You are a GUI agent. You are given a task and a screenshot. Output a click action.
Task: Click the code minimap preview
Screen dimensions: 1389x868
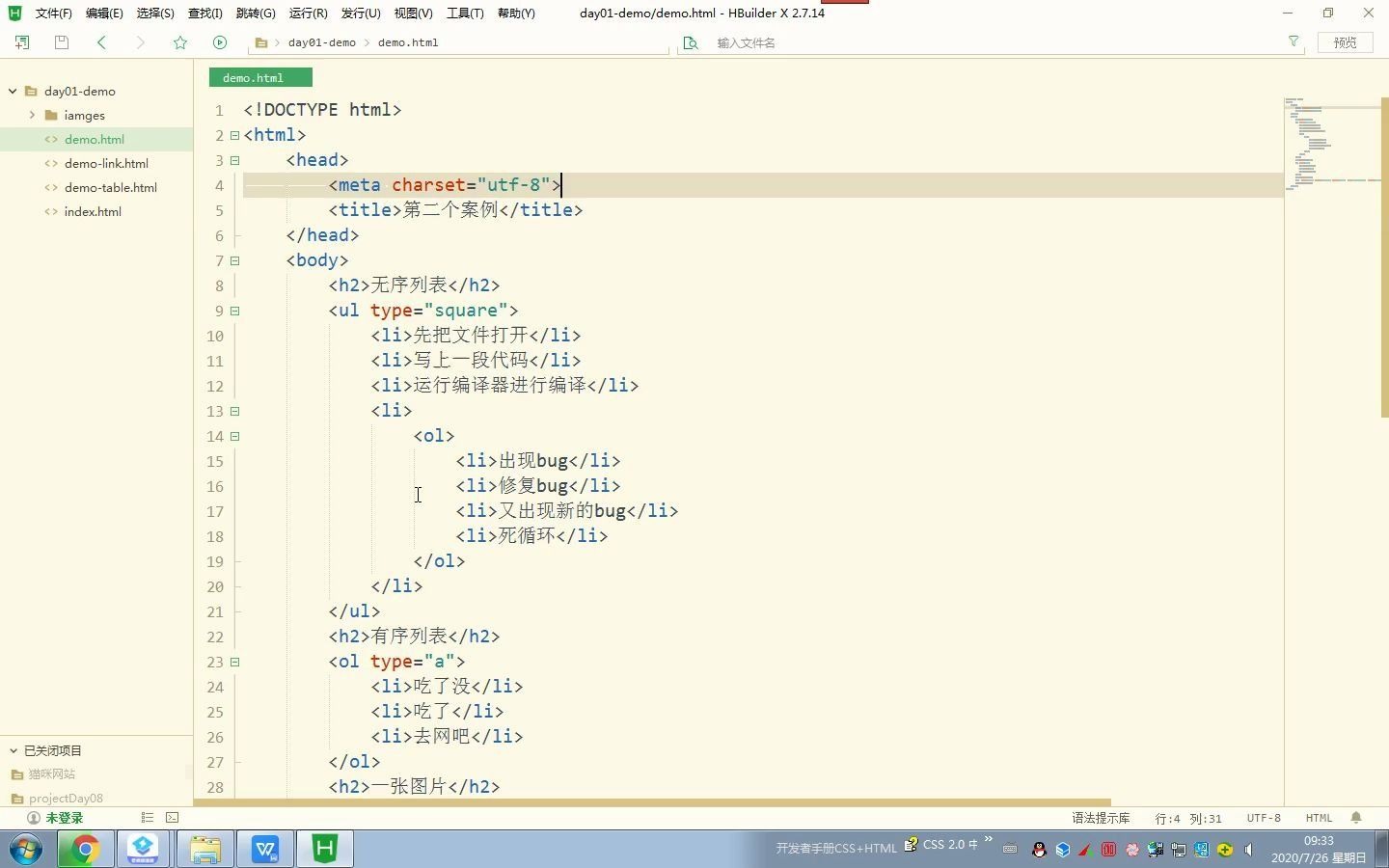[x=1332, y=145]
